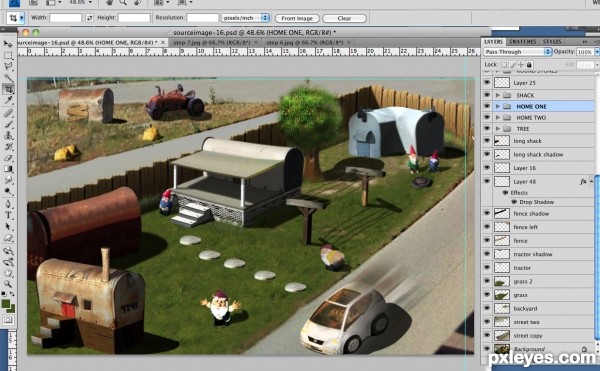Click the crop Width input field
This screenshot has height=371, width=600.
pyautogui.click(x=66, y=18)
